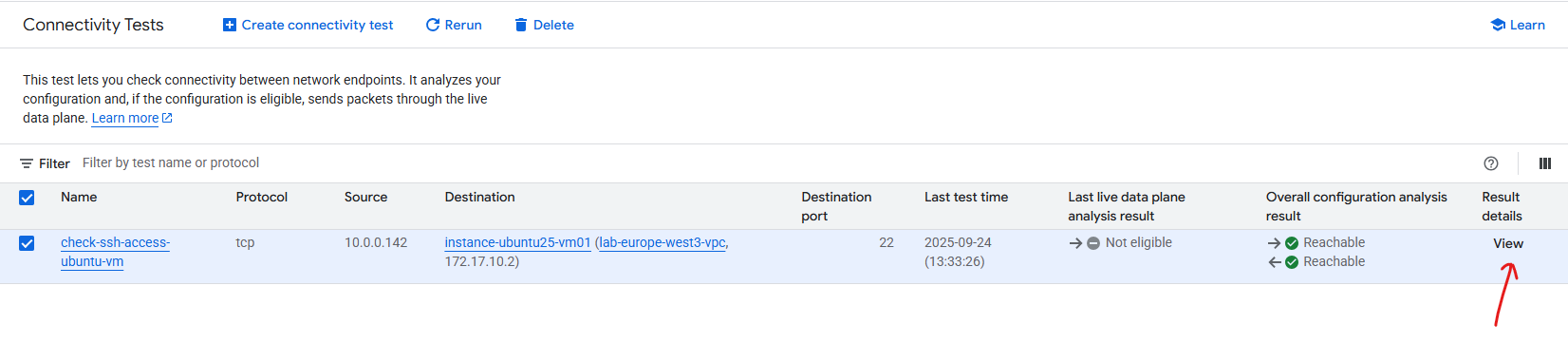
Task: Click View under Result details
Action: [x=1508, y=243]
